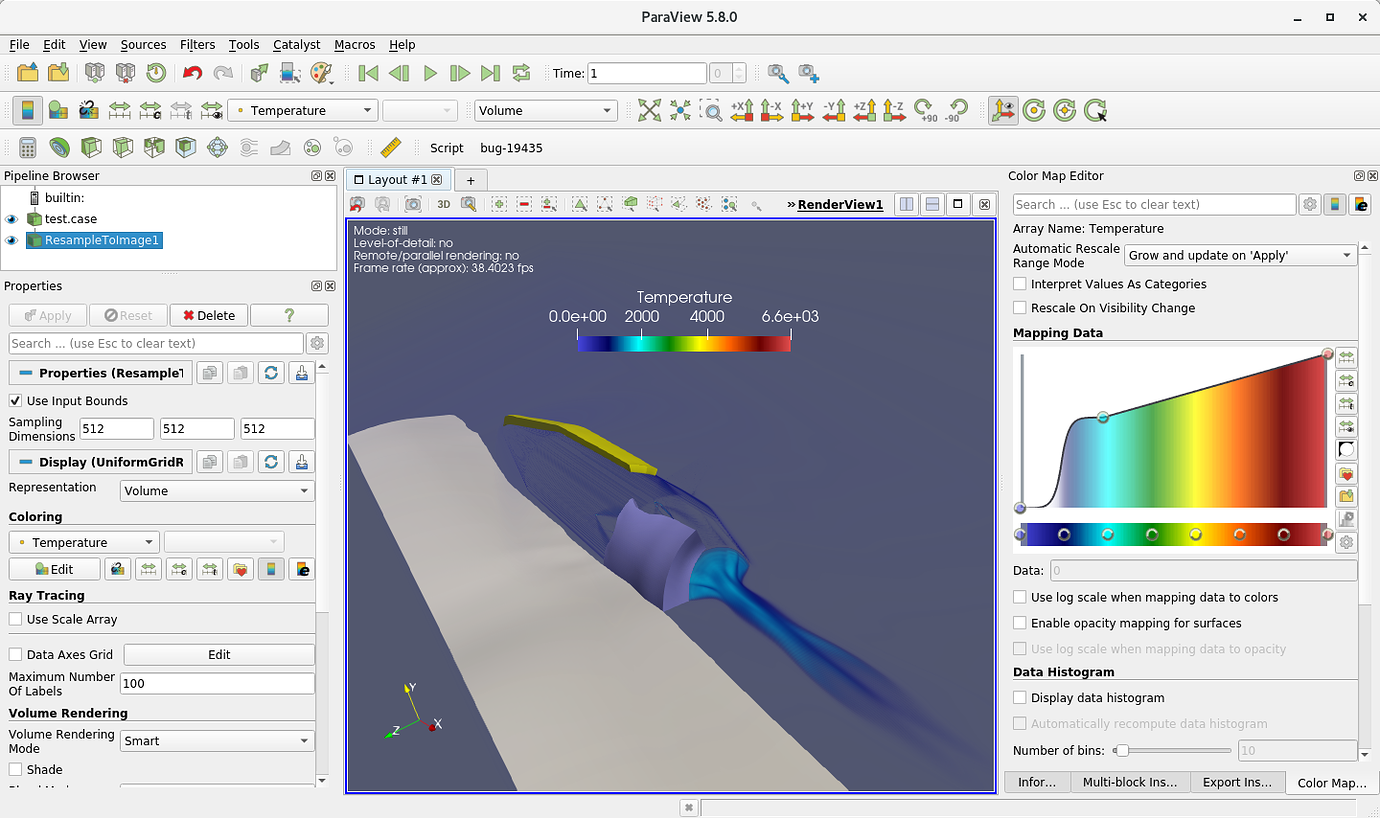The width and height of the screenshot is (1380, 818).
Task: Focus Color Map Editor search box
Action: coord(1154,204)
